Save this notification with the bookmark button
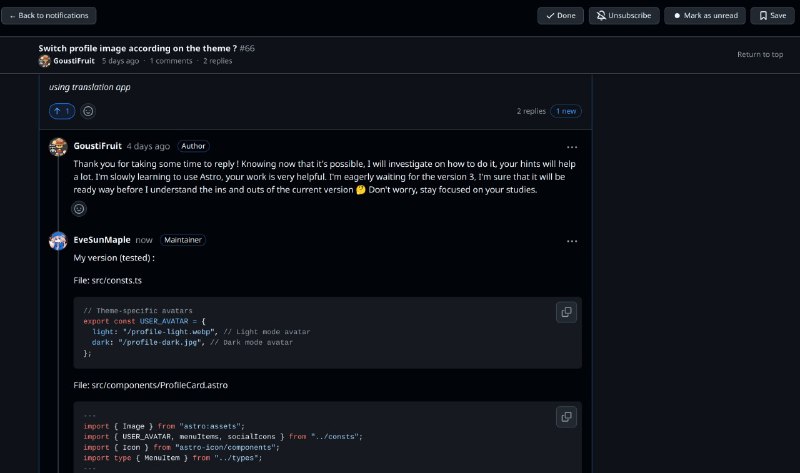The width and height of the screenshot is (800, 473). [x=772, y=16]
